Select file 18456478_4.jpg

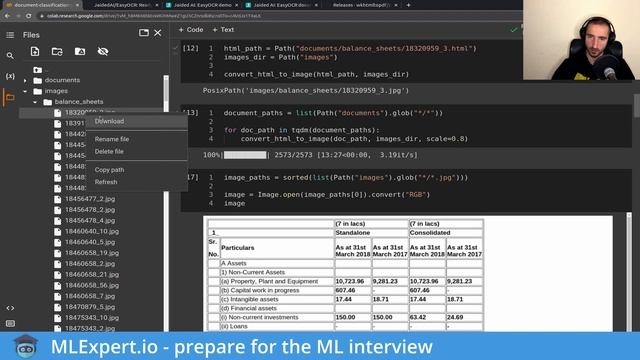pos(90,221)
